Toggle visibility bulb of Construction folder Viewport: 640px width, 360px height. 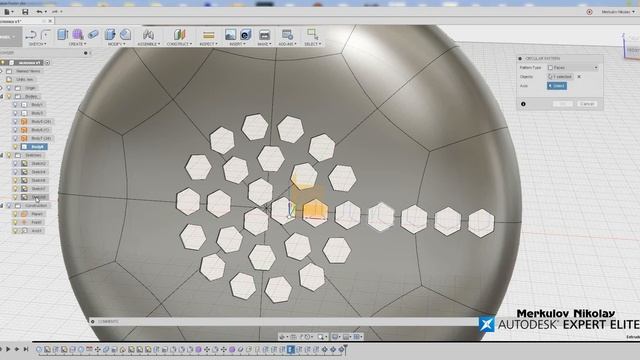coord(9,206)
